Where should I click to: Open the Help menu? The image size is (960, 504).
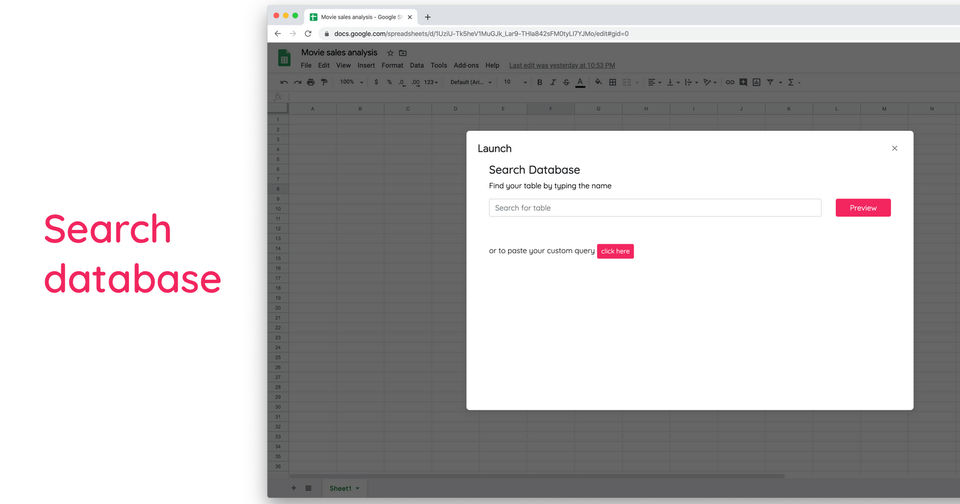coord(492,66)
